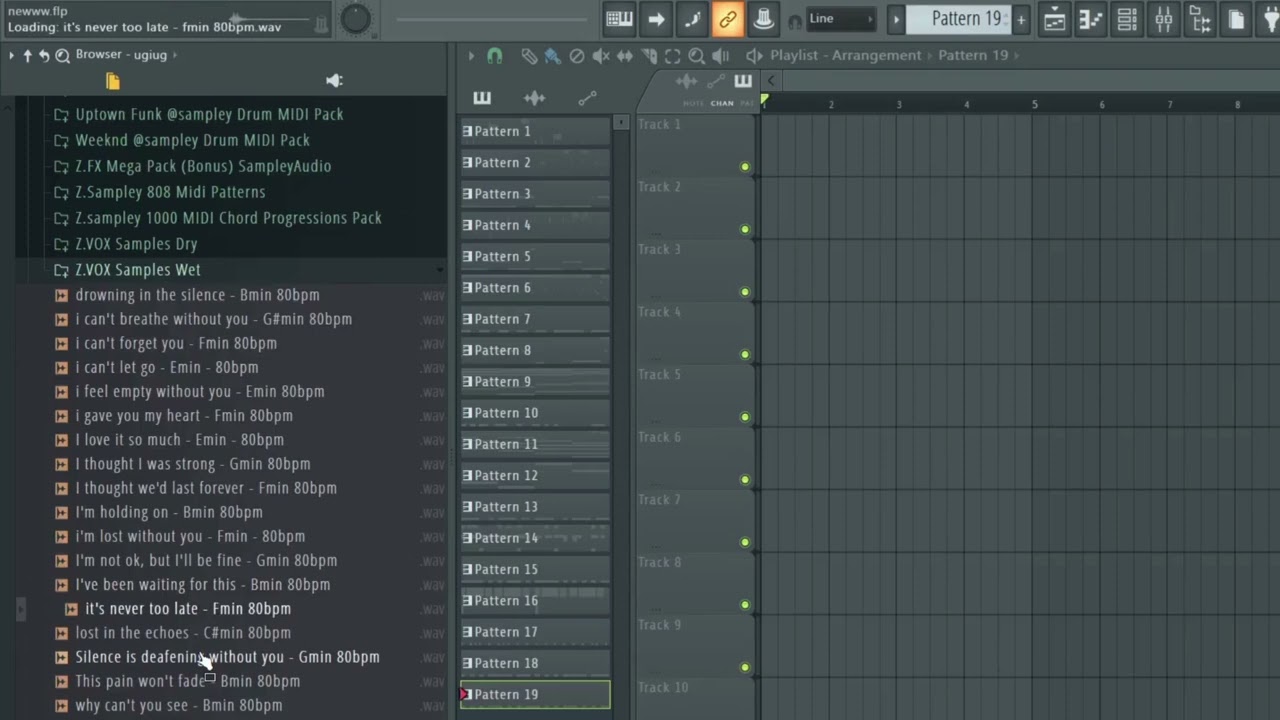Select Pattern 7 in picker

535,319
